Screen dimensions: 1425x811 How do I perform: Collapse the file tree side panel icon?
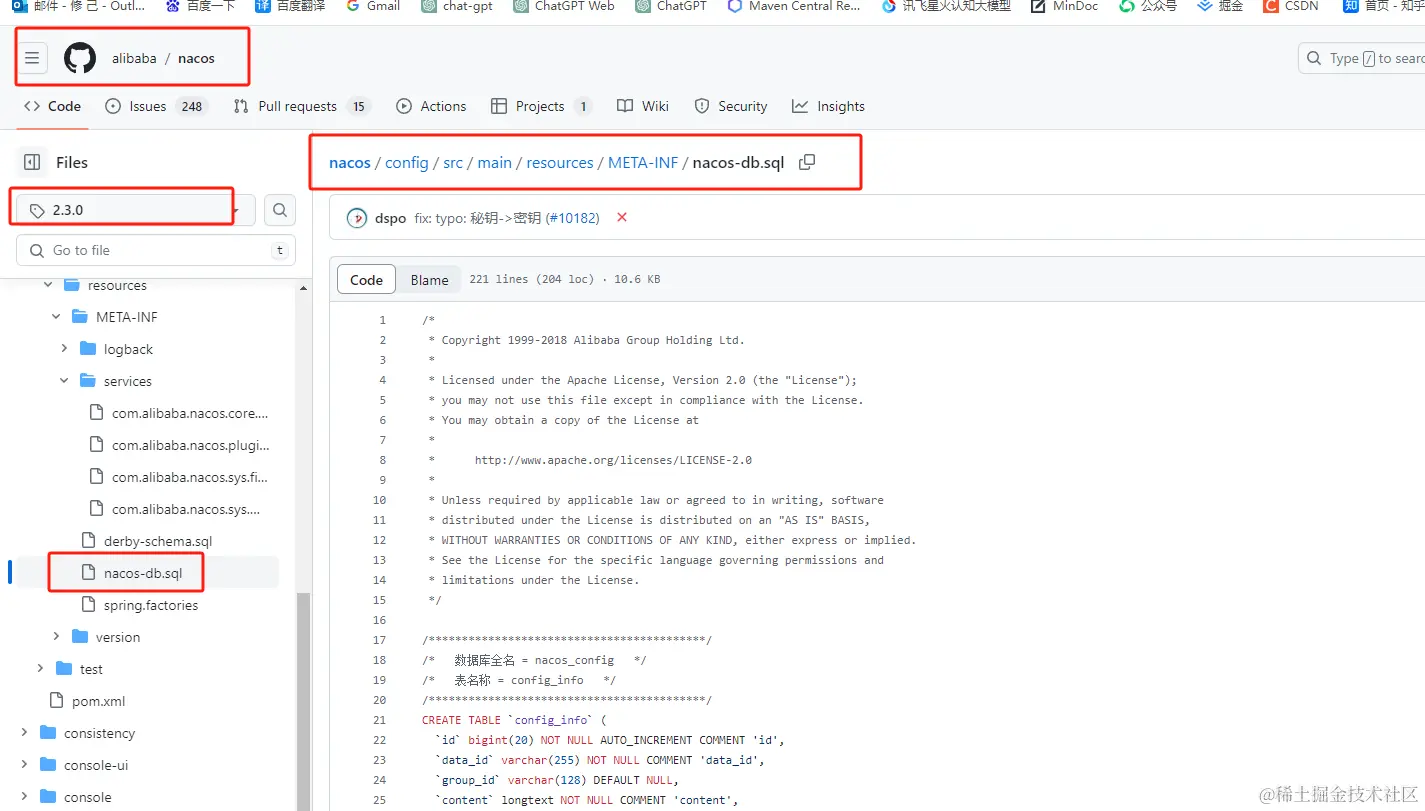click(32, 162)
